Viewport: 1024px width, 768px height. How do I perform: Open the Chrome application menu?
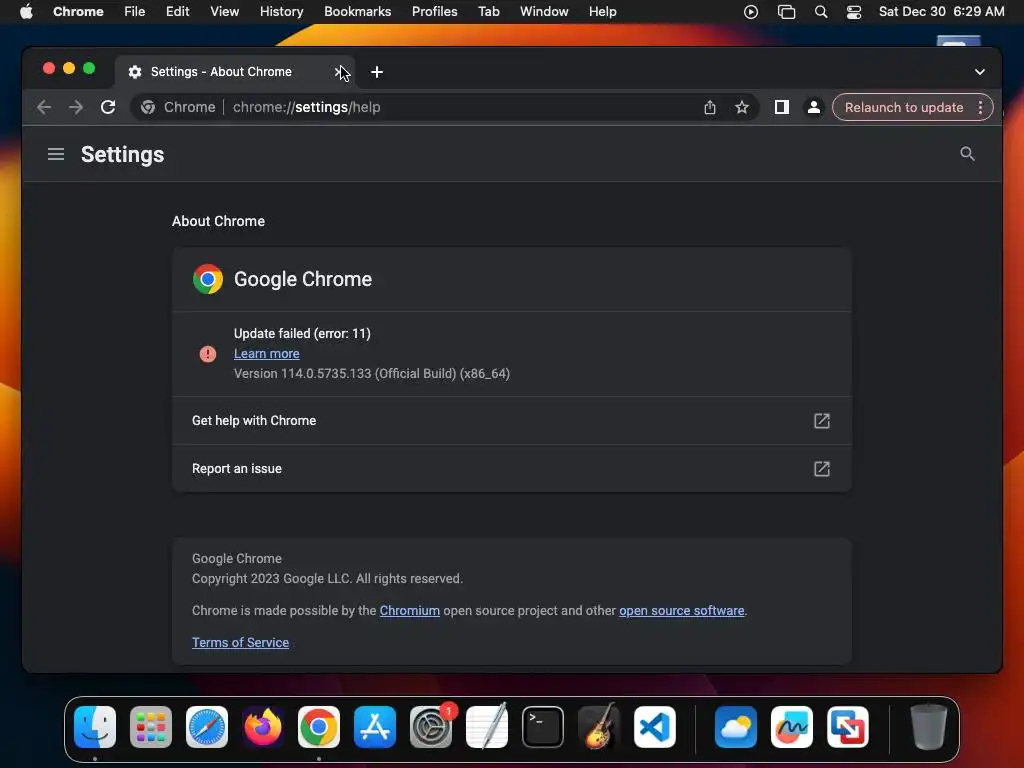pyautogui.click(x=78, y=12)
